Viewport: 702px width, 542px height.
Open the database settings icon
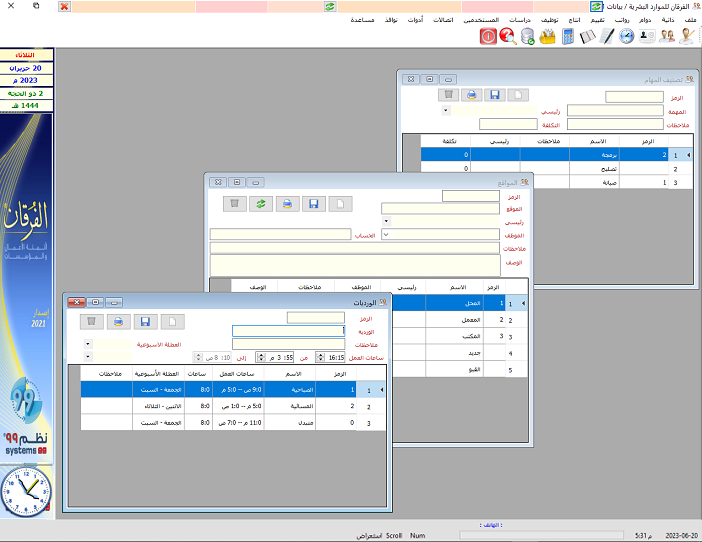[527, 37]
